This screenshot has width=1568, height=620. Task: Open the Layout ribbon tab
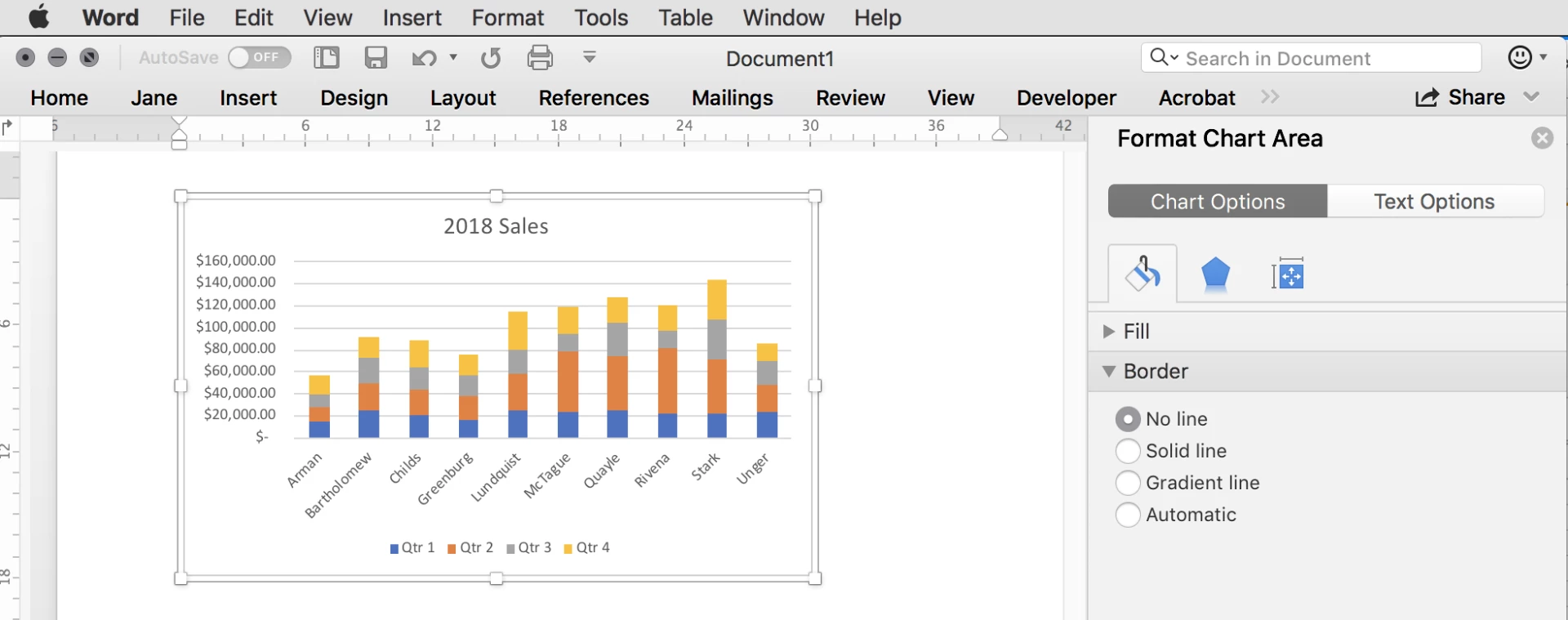click(463, 98)
